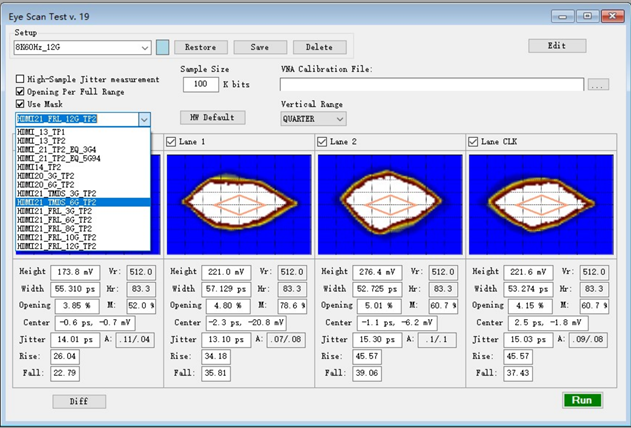
Task: Click first lane Rise value 26.04
Action: (x=65, y=357)
